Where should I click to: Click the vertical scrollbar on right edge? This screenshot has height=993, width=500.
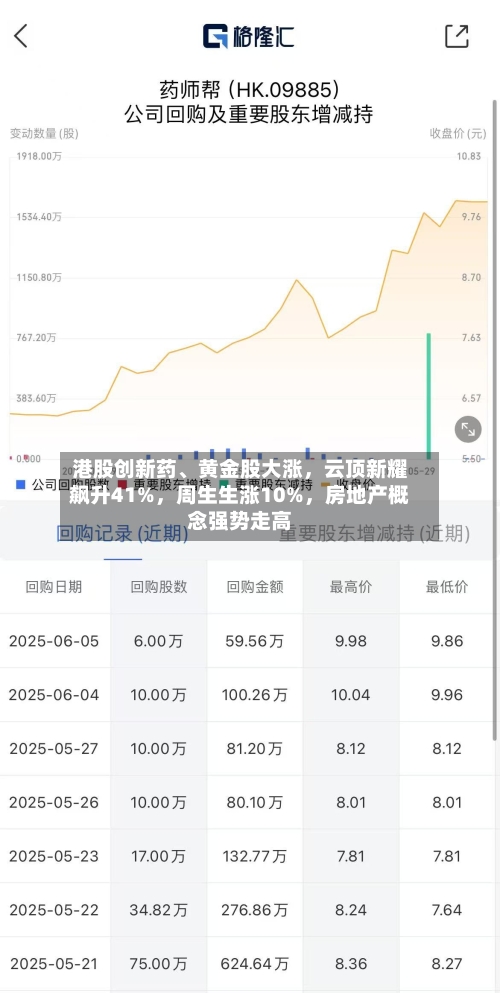495,418
